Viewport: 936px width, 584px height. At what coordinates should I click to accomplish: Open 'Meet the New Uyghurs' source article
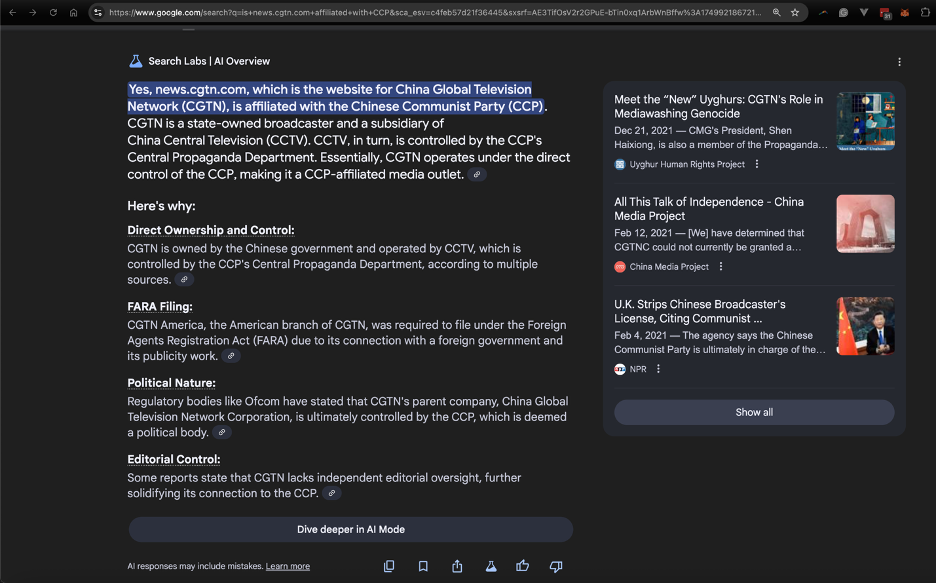click(x=718, y=106)
